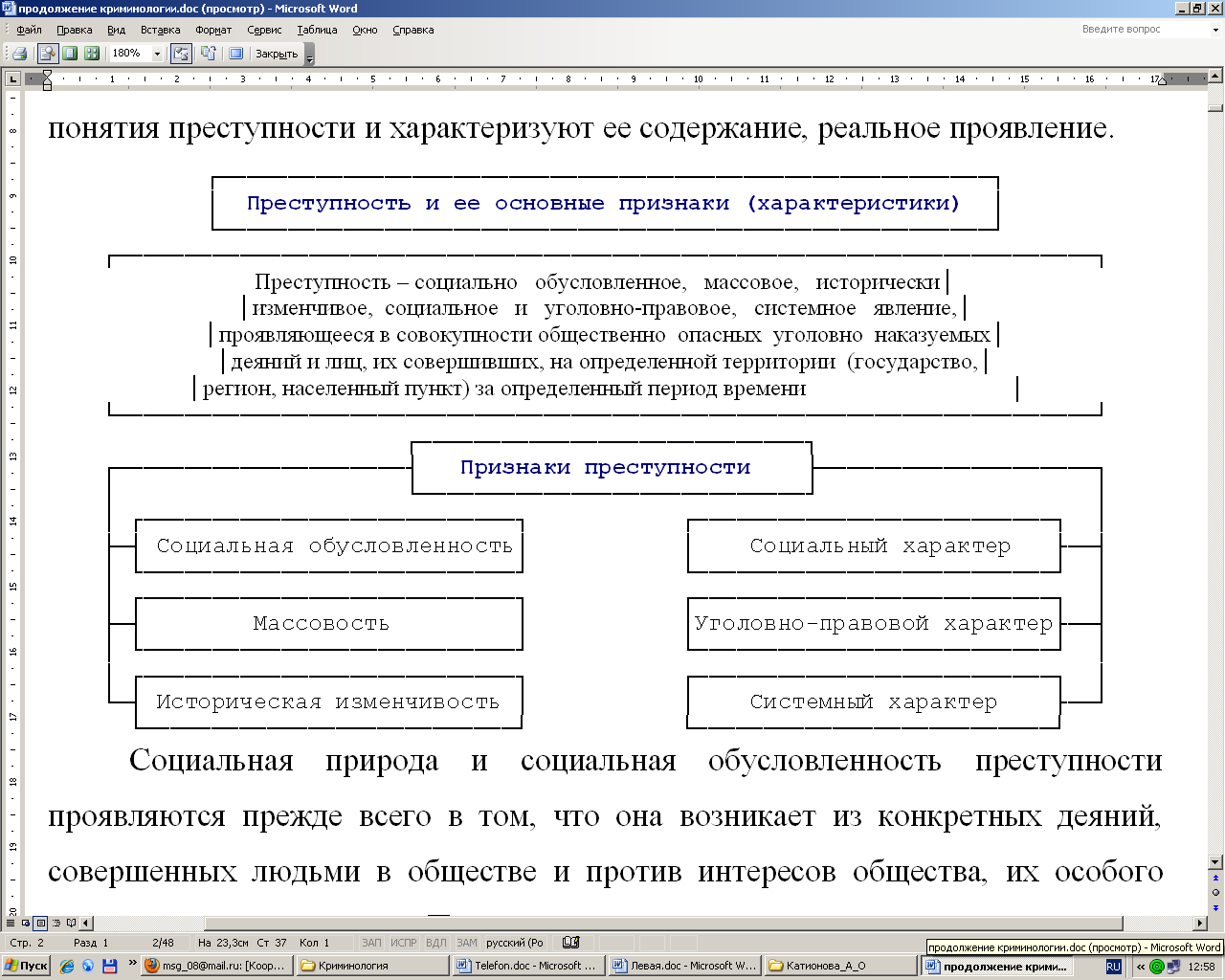The image size is (1225, 980).
Task: Toggle ЗАП macro recording indicator
Action: click(x=371, y=943)
